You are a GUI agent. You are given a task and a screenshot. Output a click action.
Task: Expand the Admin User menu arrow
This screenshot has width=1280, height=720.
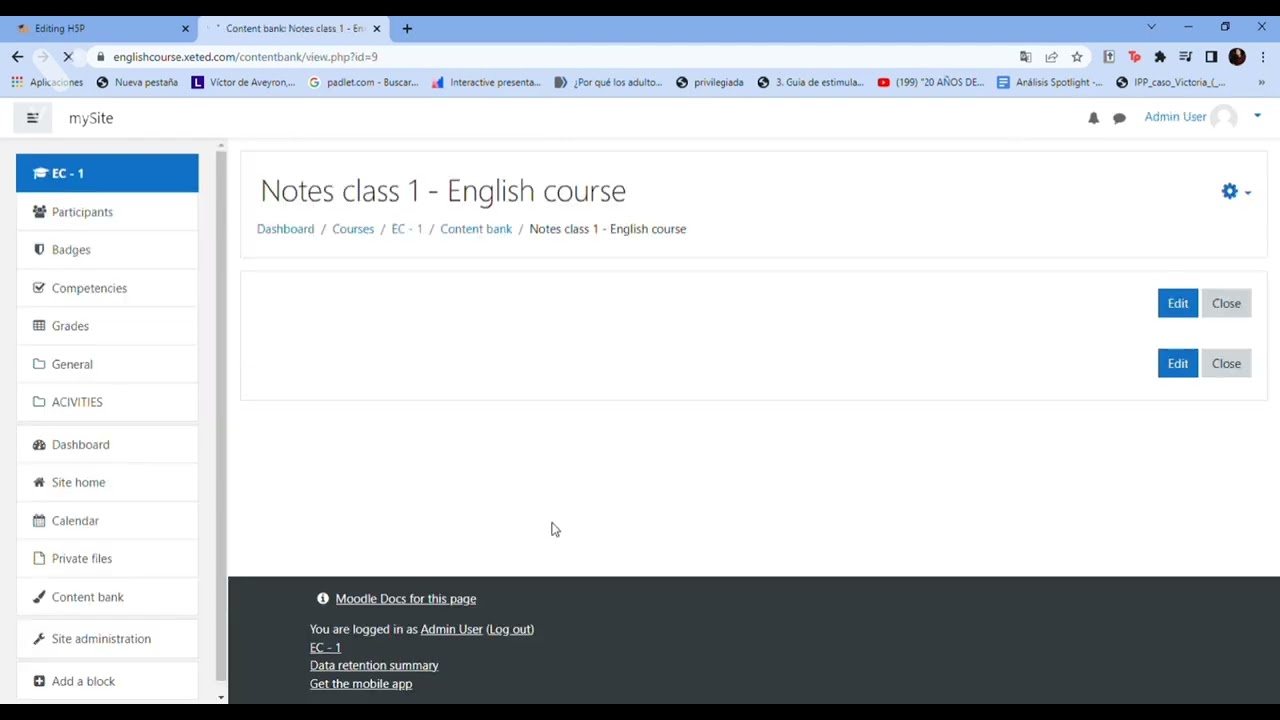tap(1257, 117)
